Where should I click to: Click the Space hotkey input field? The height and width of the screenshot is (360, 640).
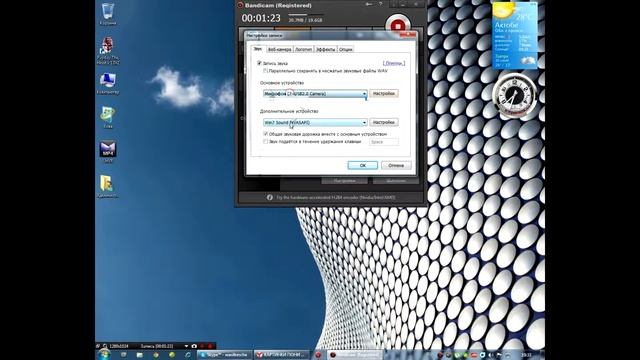[x=384, y=142]
